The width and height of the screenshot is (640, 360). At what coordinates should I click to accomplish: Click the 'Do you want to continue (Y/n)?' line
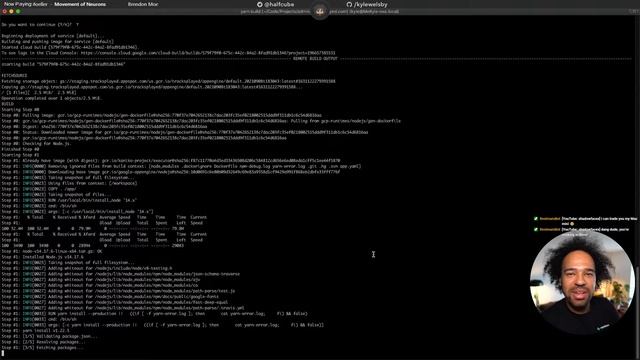[x=40, y=24]
